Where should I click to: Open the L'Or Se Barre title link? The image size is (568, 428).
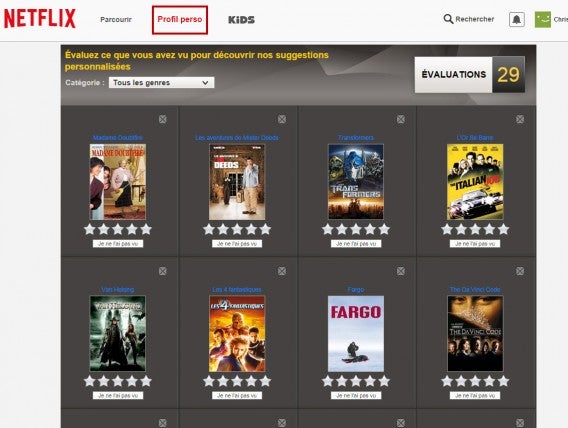pos(475,138)
